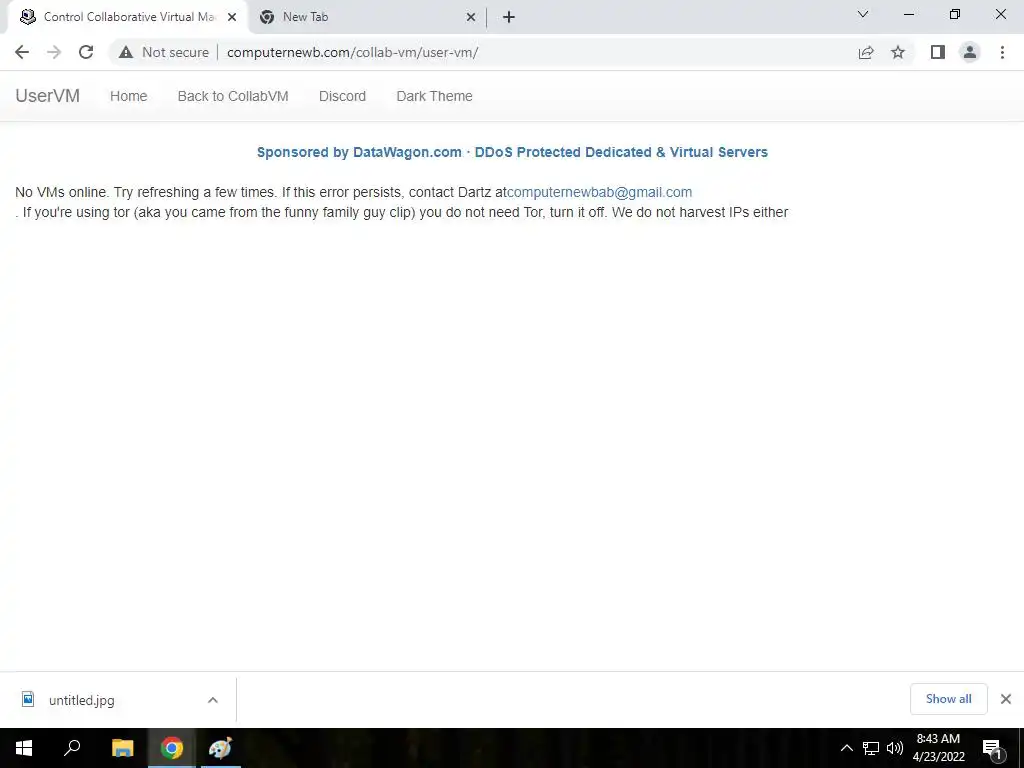Click the browser forward arrow
1024x768 pixels.
point(54,52)
